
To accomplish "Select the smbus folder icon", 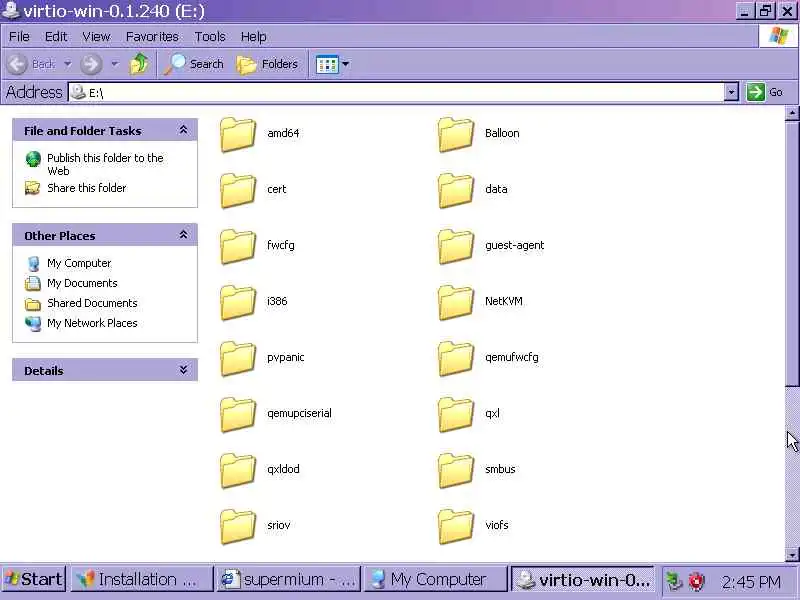I will pos(456,470).
